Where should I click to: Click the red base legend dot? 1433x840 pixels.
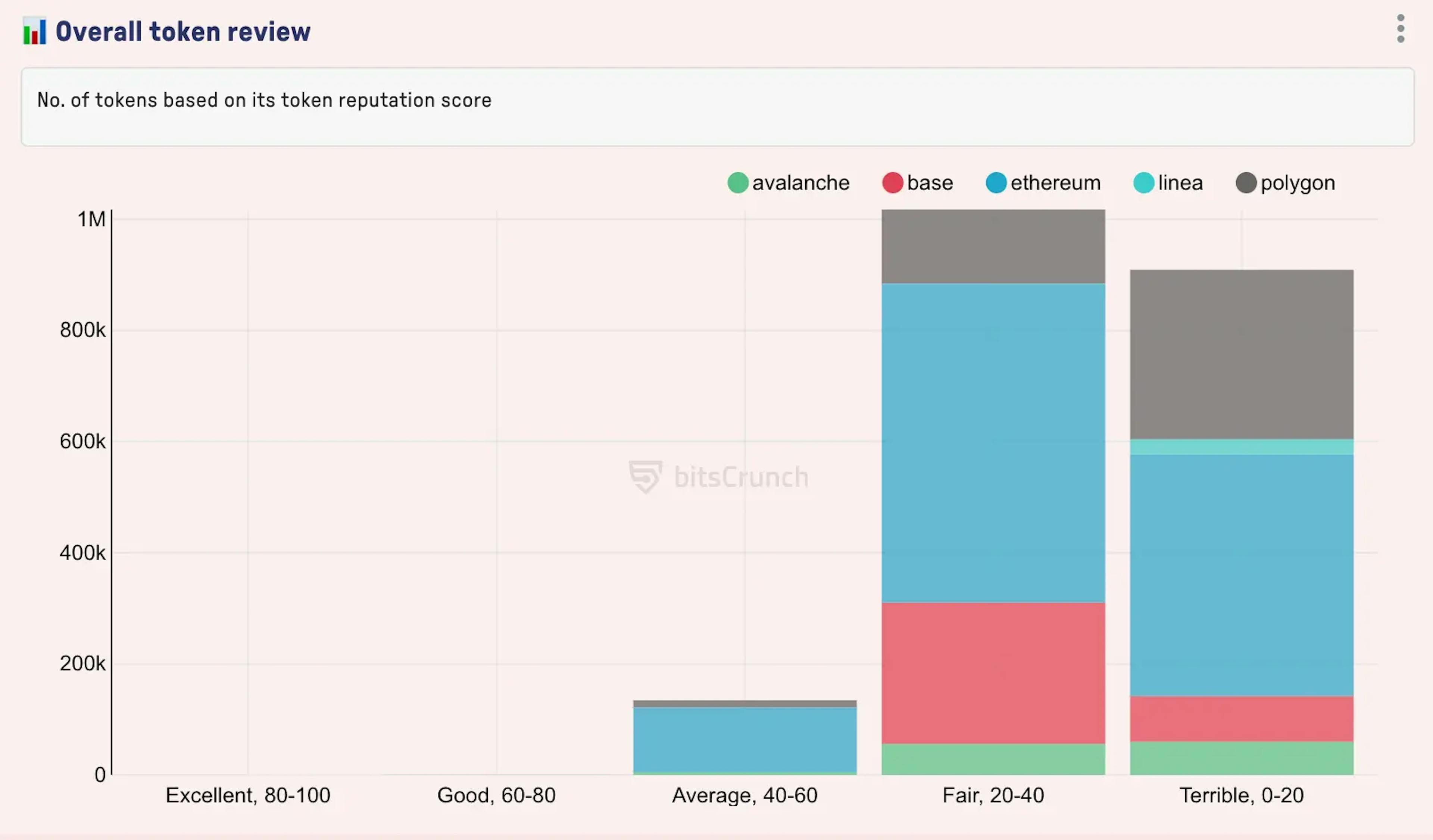pyautogui.click(x=892, y=183)
